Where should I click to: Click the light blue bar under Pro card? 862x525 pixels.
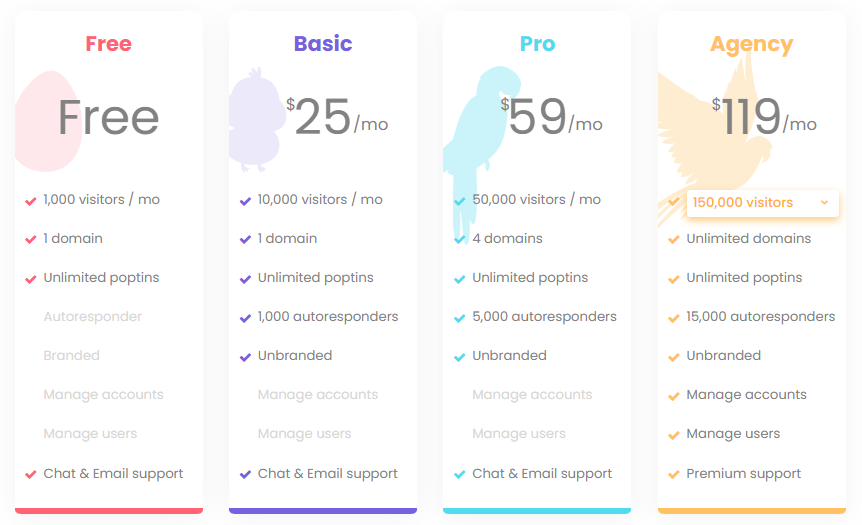click(537, 511)
